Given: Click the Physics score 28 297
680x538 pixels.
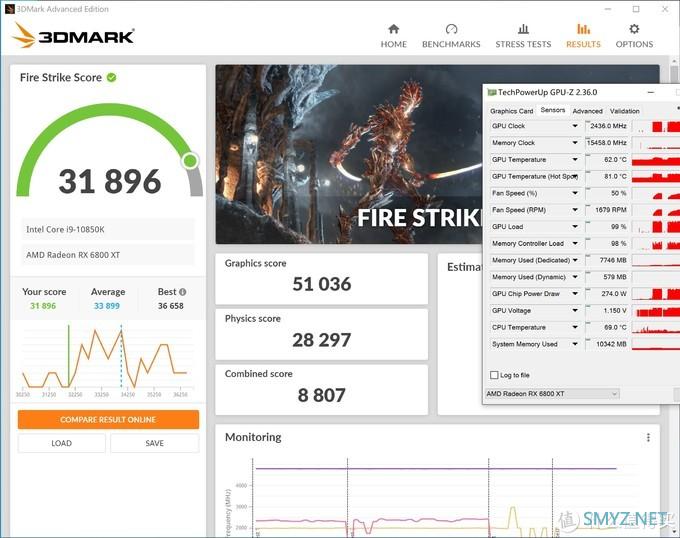Looking at the screenshot, I should click(x=322, y=340).
